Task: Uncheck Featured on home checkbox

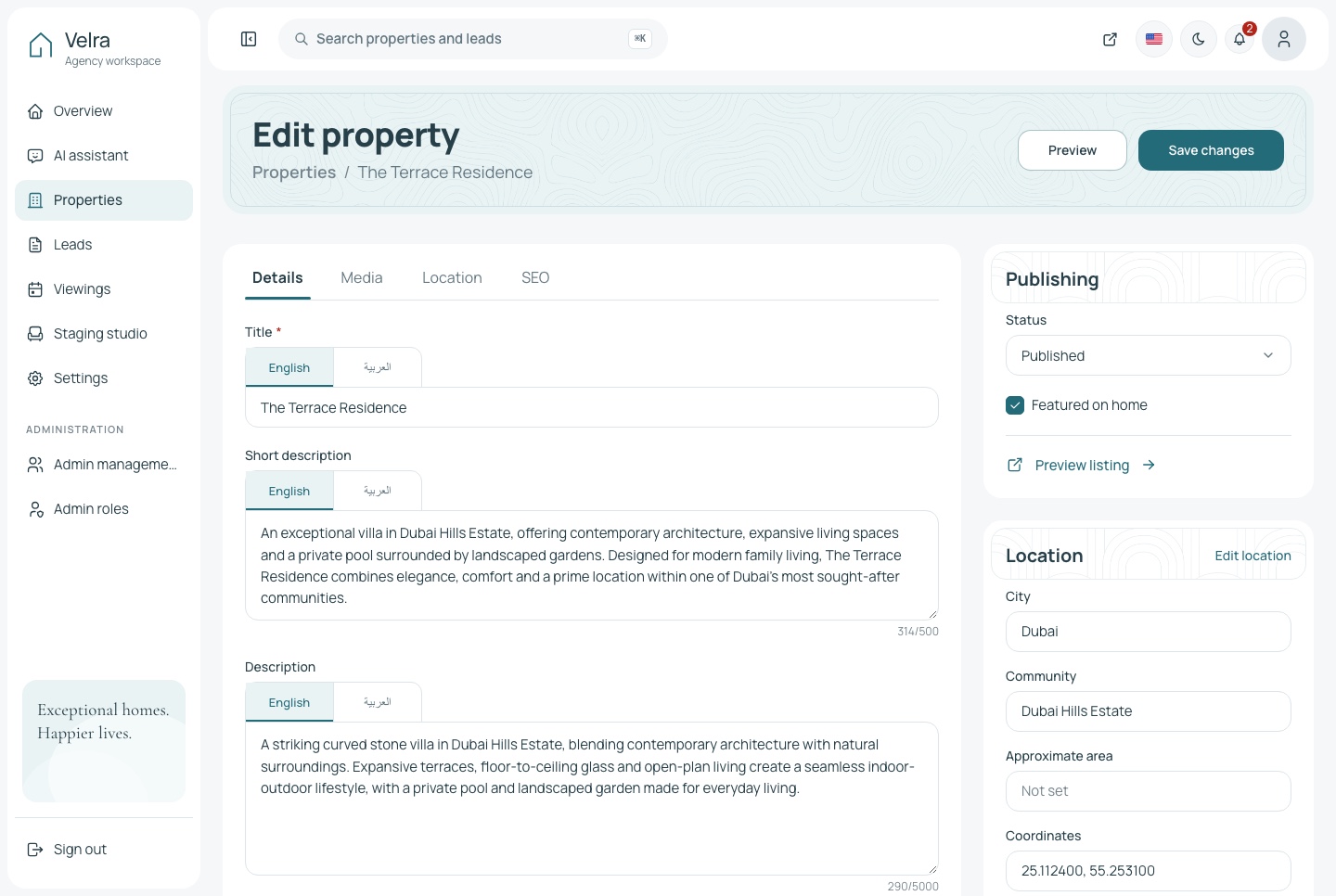Action: (1015, 405)
